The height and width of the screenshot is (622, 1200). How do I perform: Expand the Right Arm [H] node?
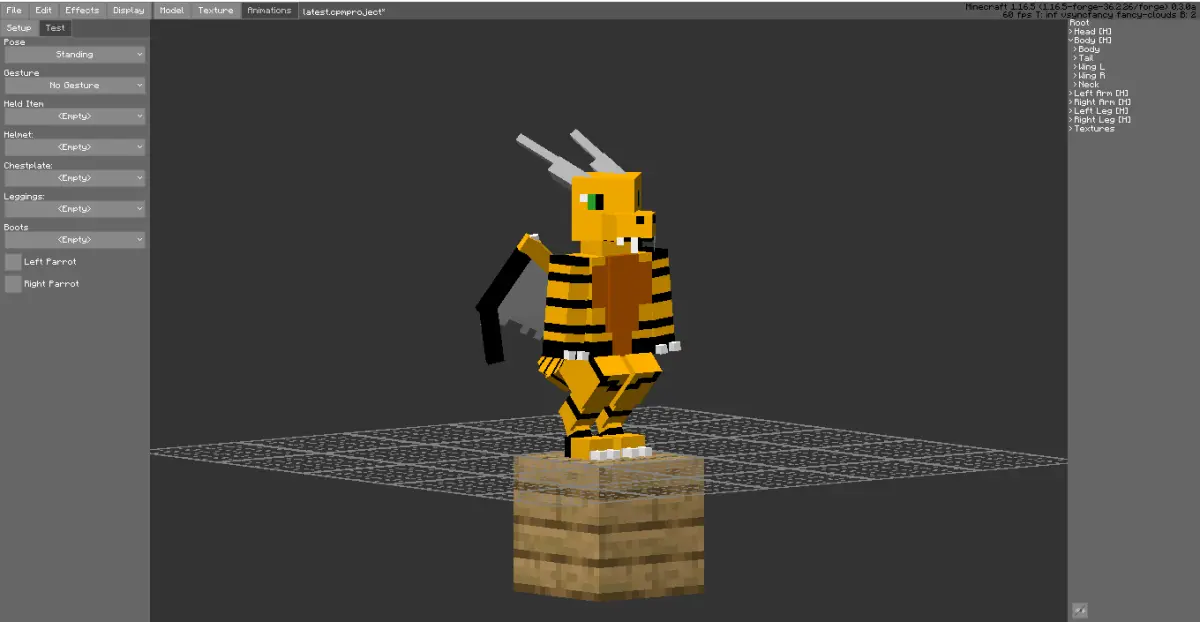pos(1071,102)
